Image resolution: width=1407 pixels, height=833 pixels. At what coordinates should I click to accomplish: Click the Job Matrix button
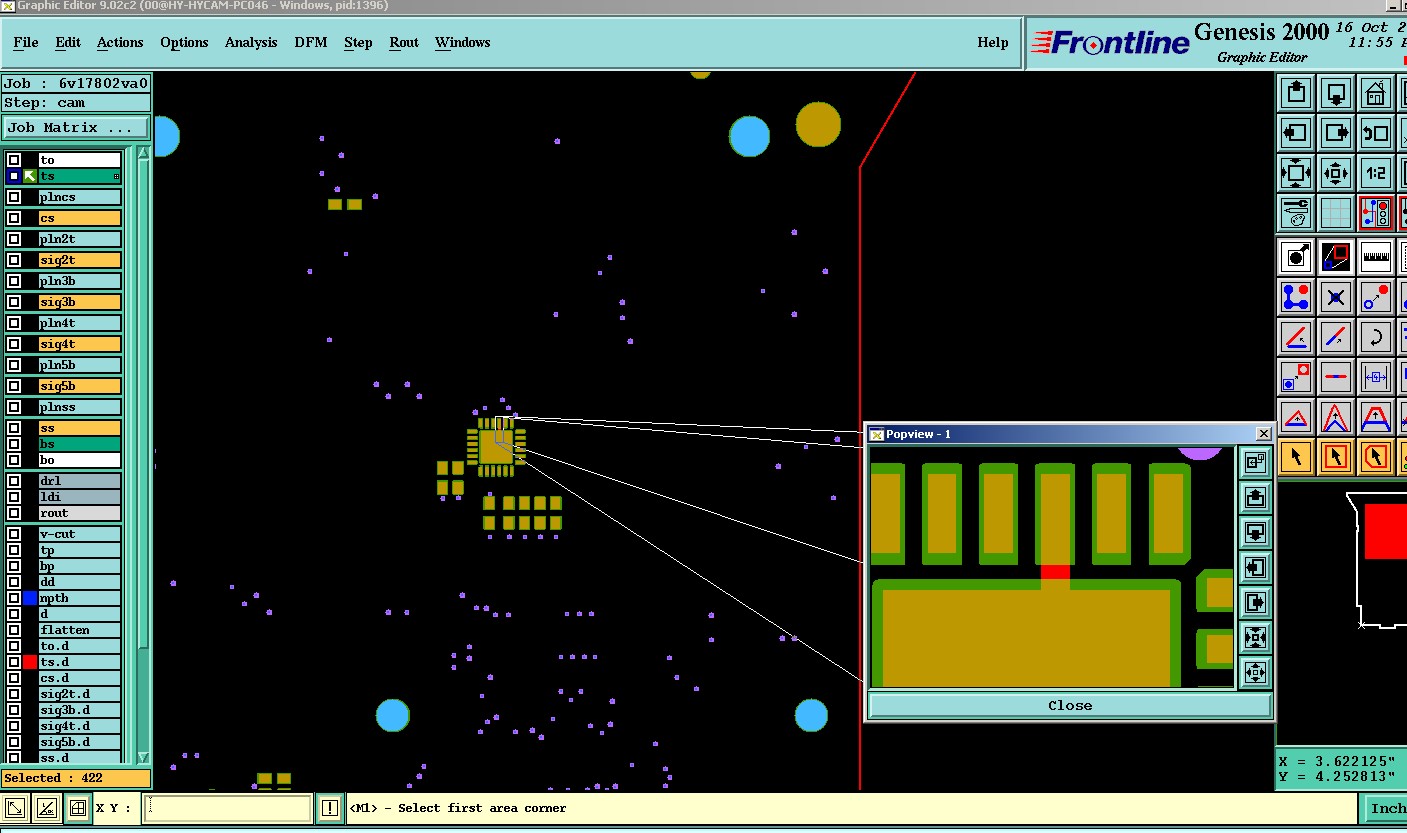tap(76, 127)
